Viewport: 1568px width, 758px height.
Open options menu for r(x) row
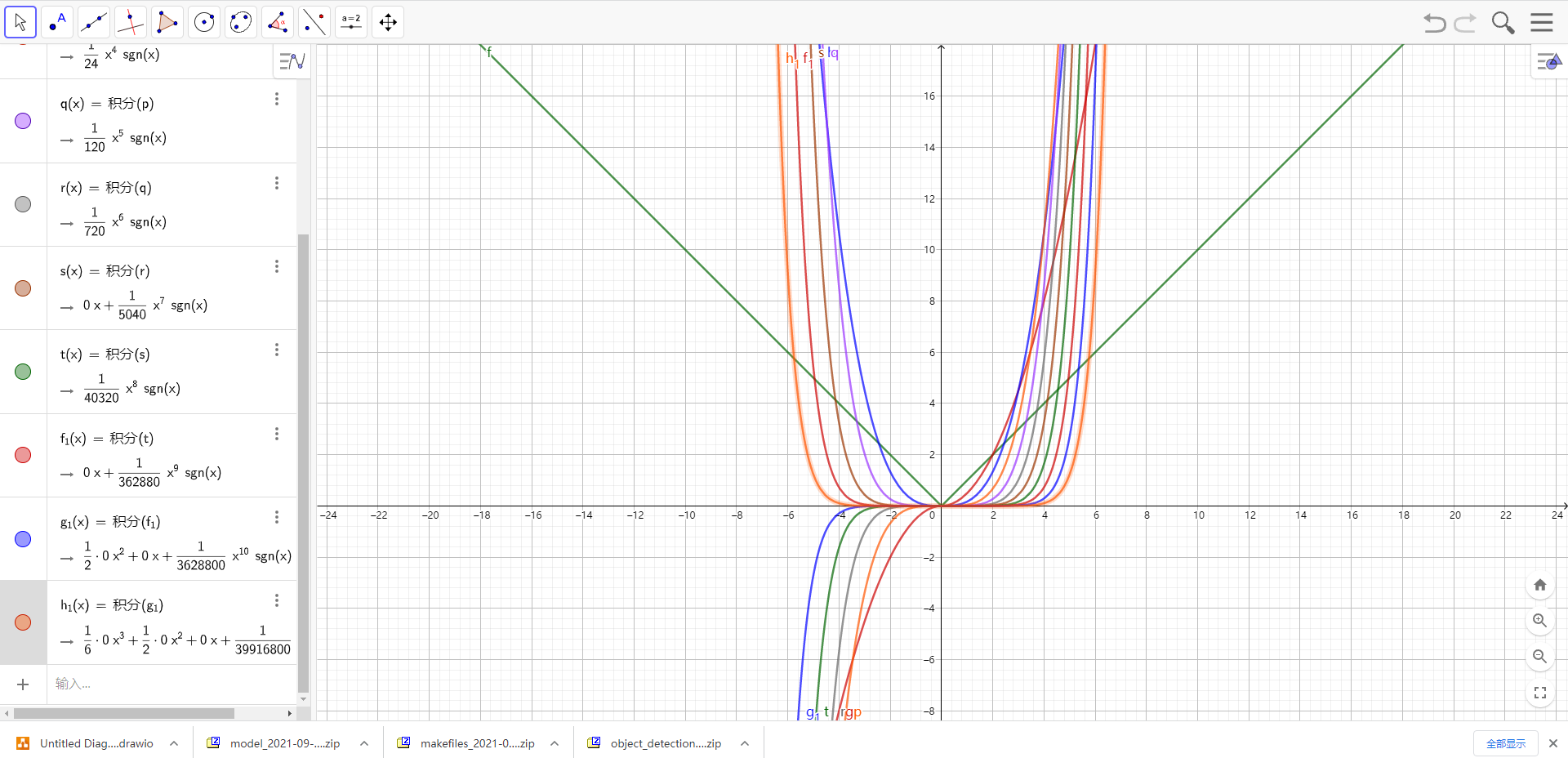click(277, 183)
